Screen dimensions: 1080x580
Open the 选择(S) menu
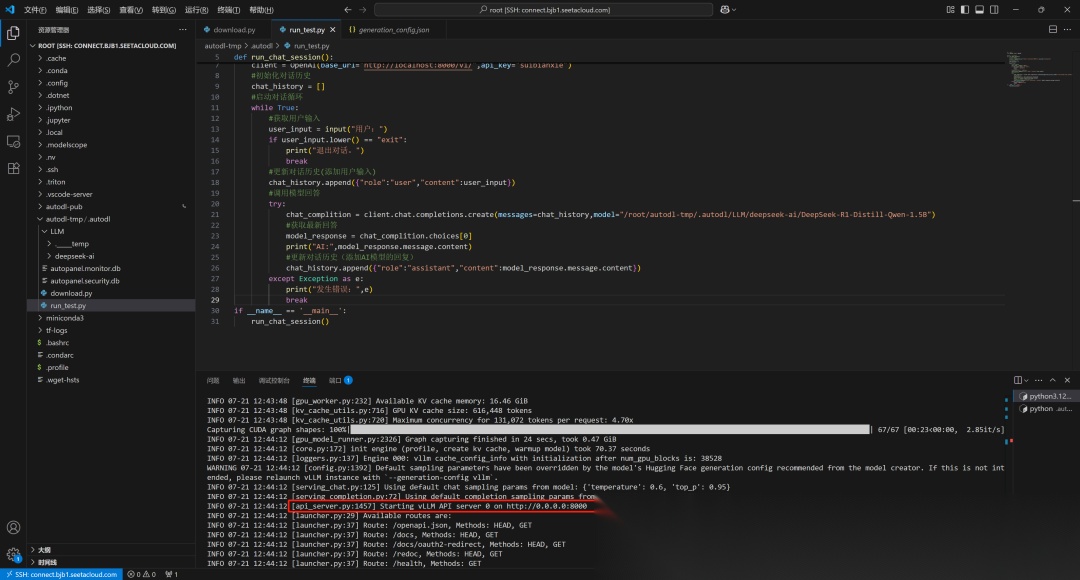click(98, 10)
